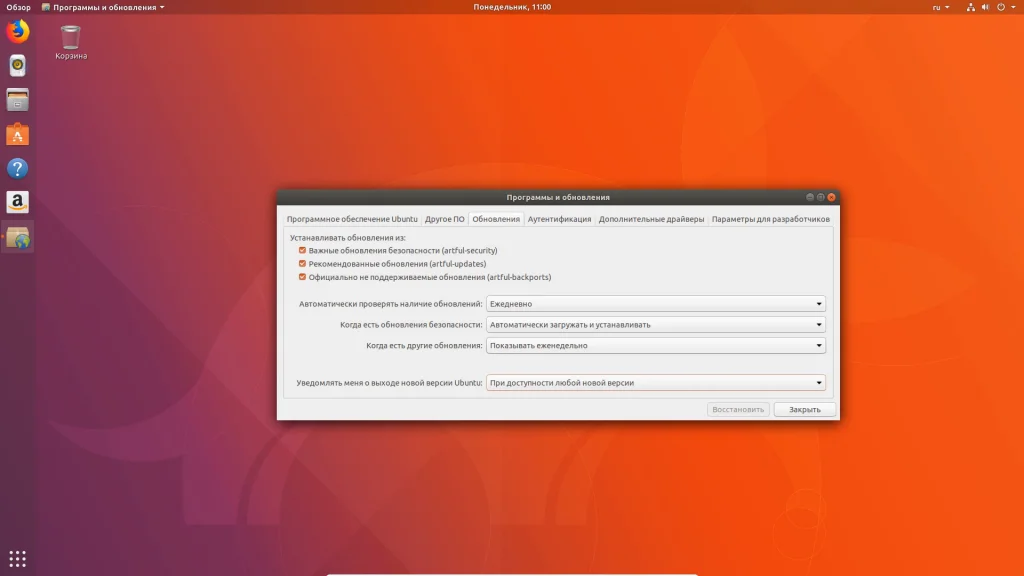The height and width of the screenshot is (576, 1024).
Task: Open the При доступности любой новой версии dropdown
Action: [655, 382]
